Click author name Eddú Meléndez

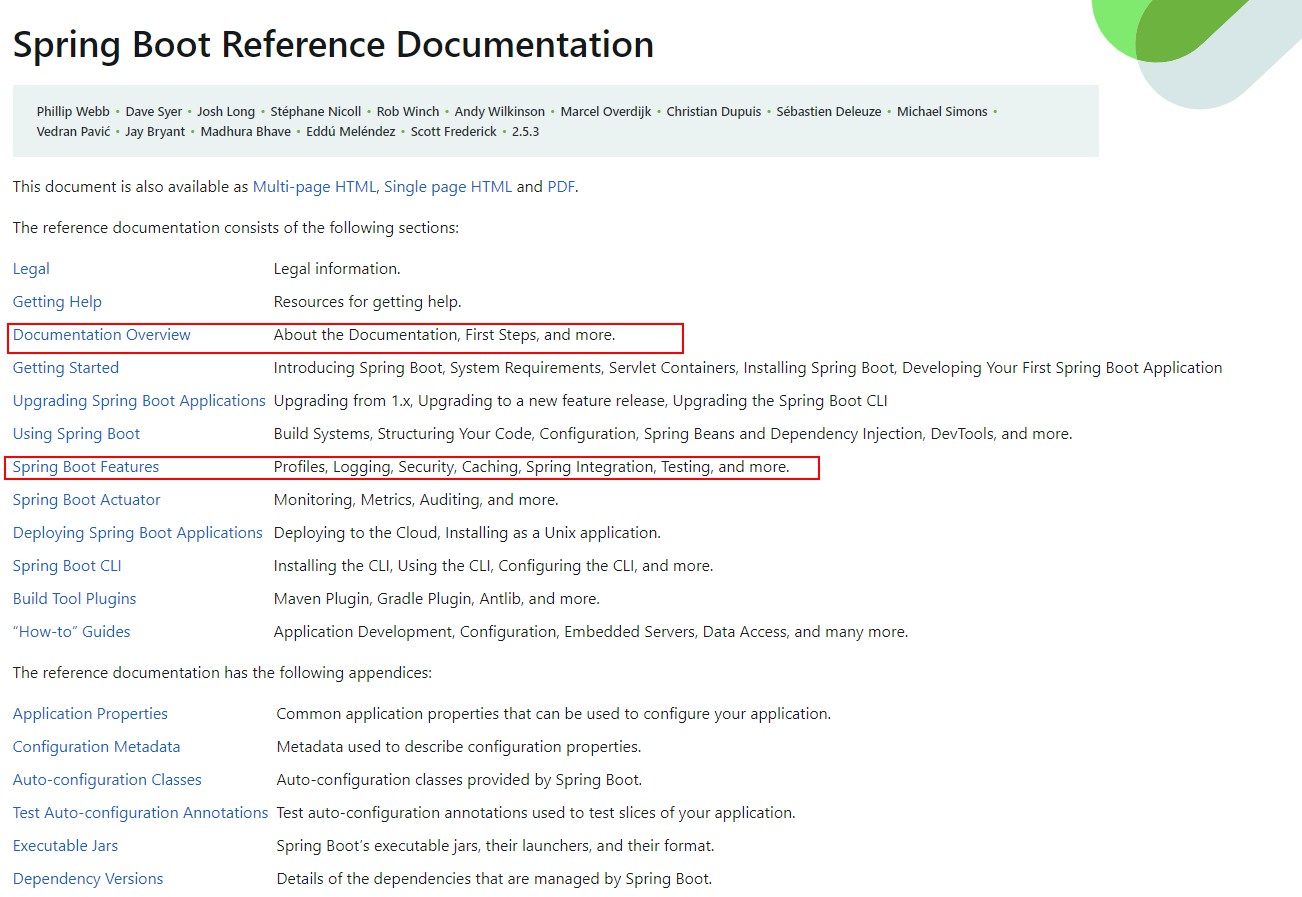(x=351, y=132)
